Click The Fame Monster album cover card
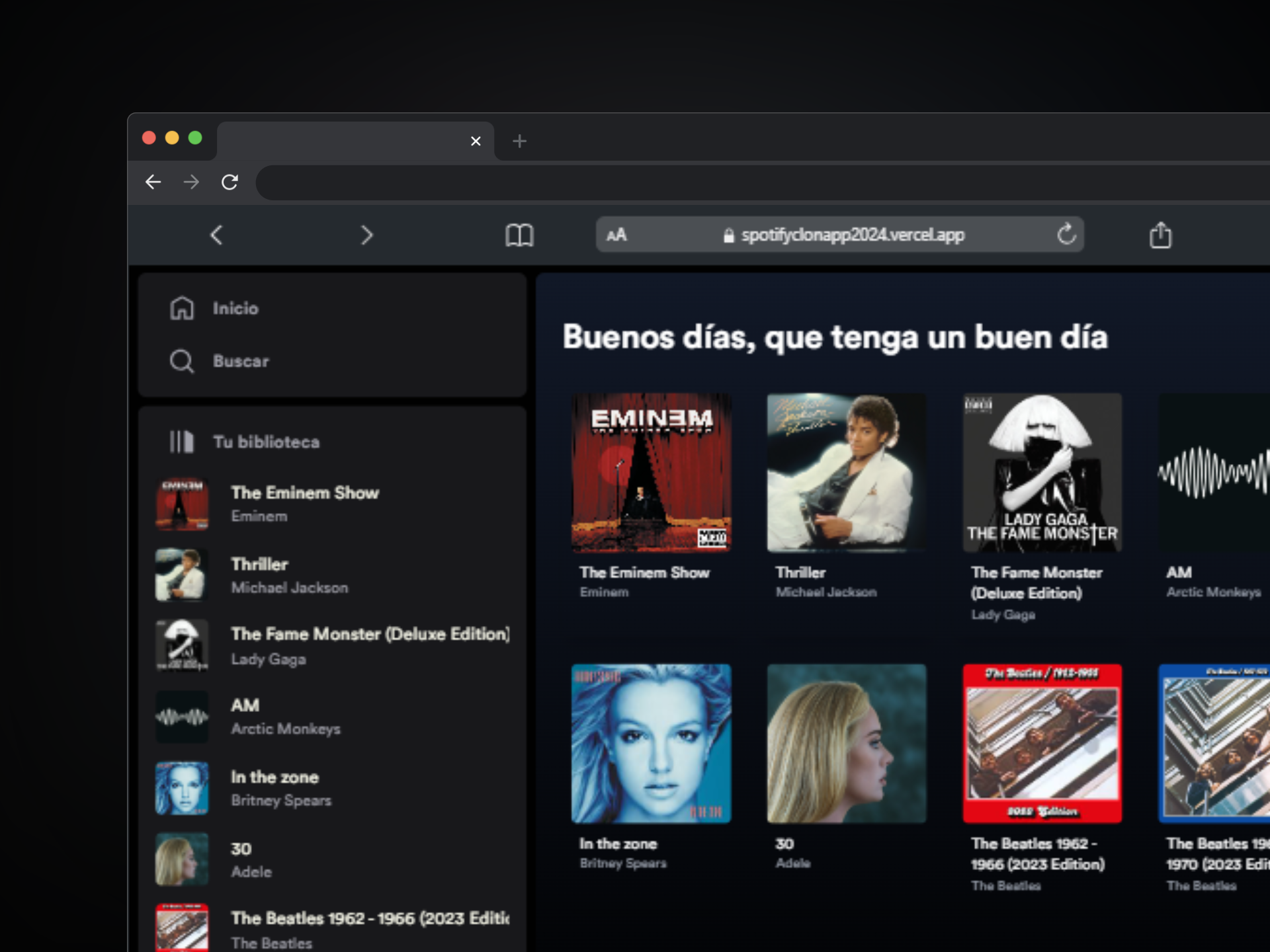The width and height of the screenshot is (1270, 952). (x=1042, y=473)
